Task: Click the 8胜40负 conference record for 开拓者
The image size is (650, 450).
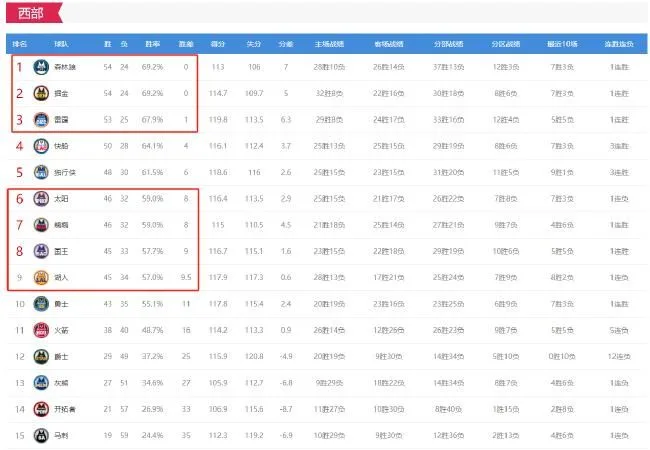Action: point(449,409)
